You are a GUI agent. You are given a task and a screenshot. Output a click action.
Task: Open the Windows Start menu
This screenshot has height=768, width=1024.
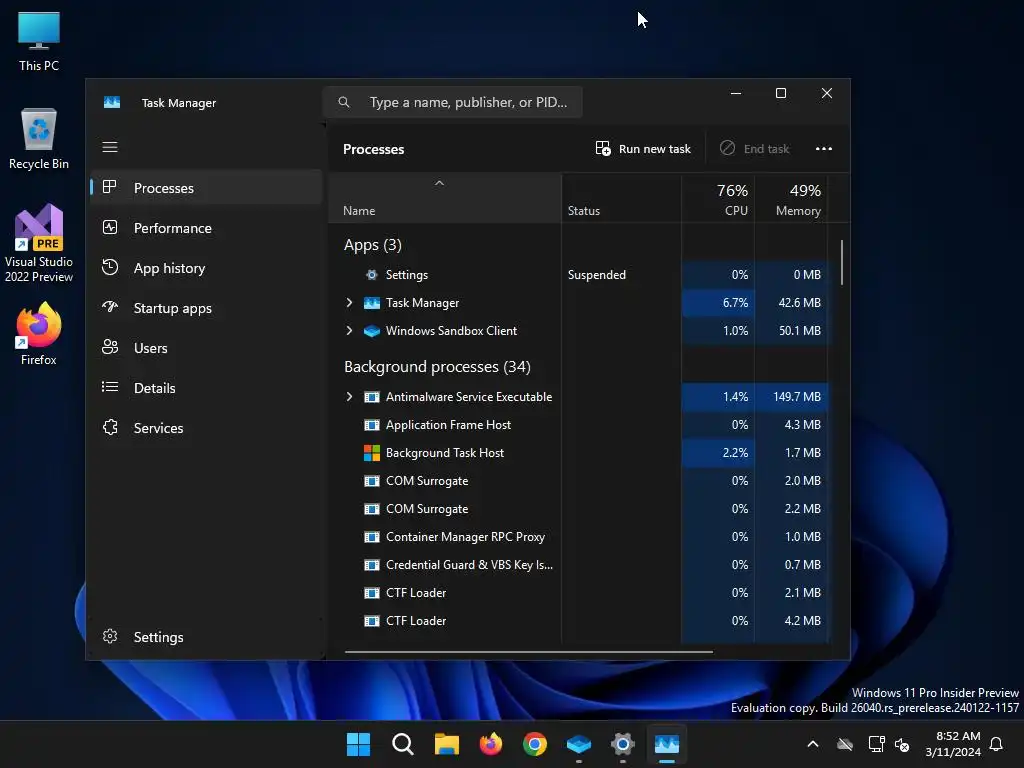pos(358,744)
